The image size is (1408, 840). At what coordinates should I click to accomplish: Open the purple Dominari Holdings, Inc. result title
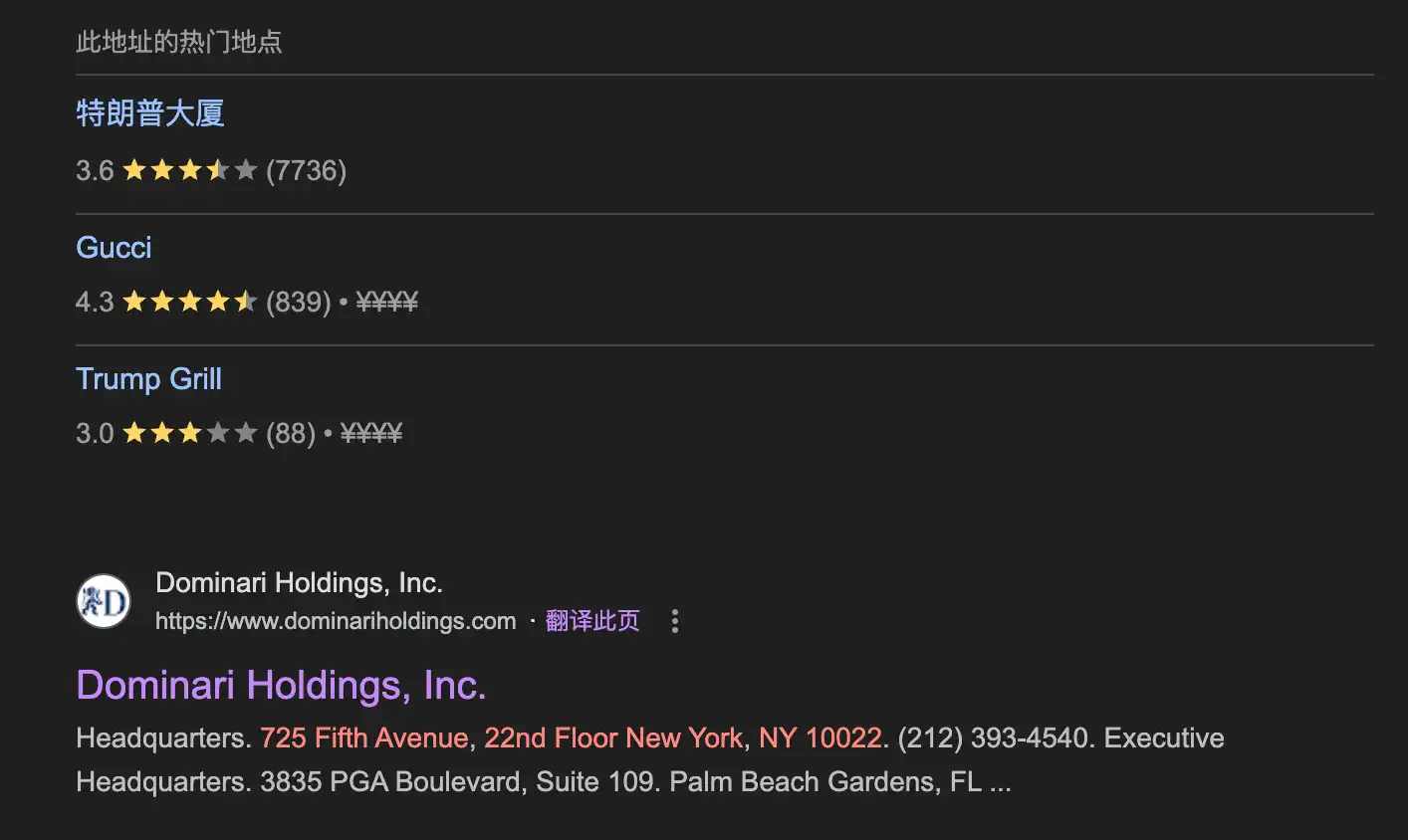click(281, 686)
